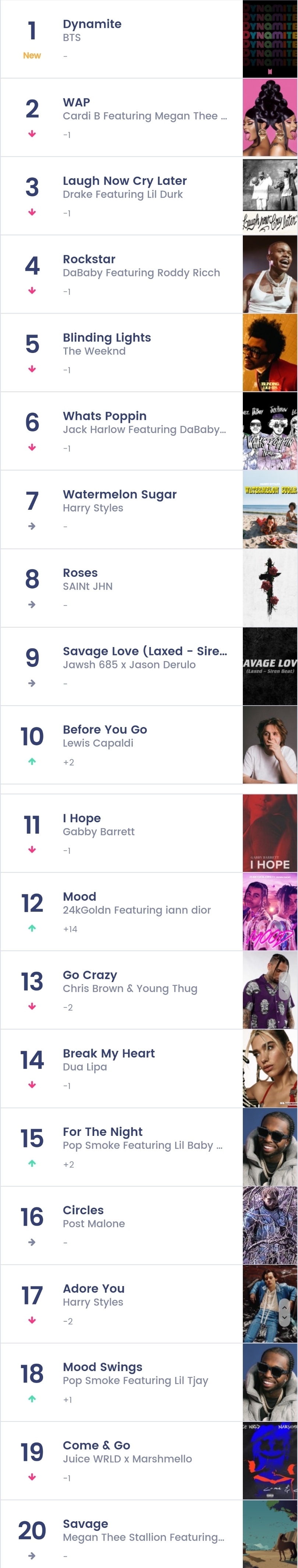Click the down arrow beneath rank 5
The image size is (298, 1568).
(x=32, y=369)
